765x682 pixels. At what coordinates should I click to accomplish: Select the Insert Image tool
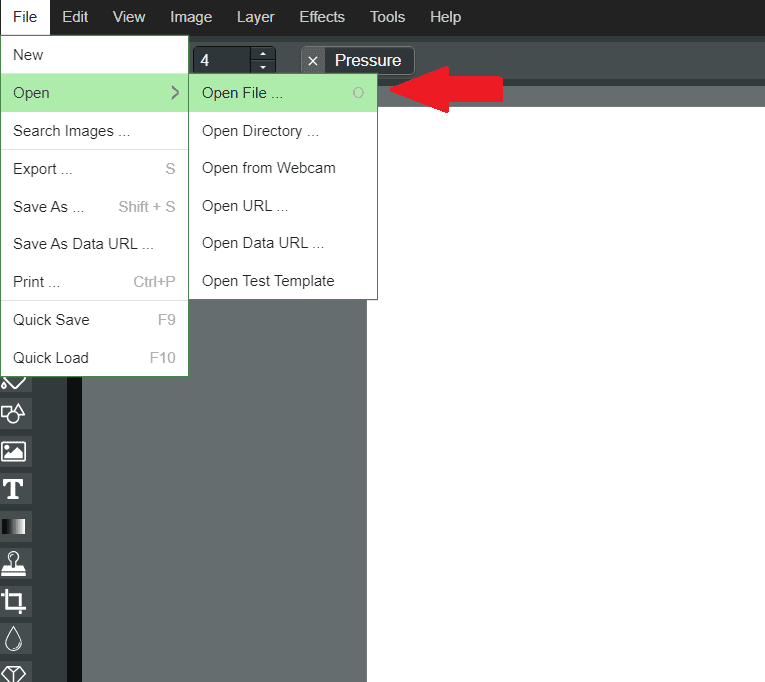click(x=15, y=451)
